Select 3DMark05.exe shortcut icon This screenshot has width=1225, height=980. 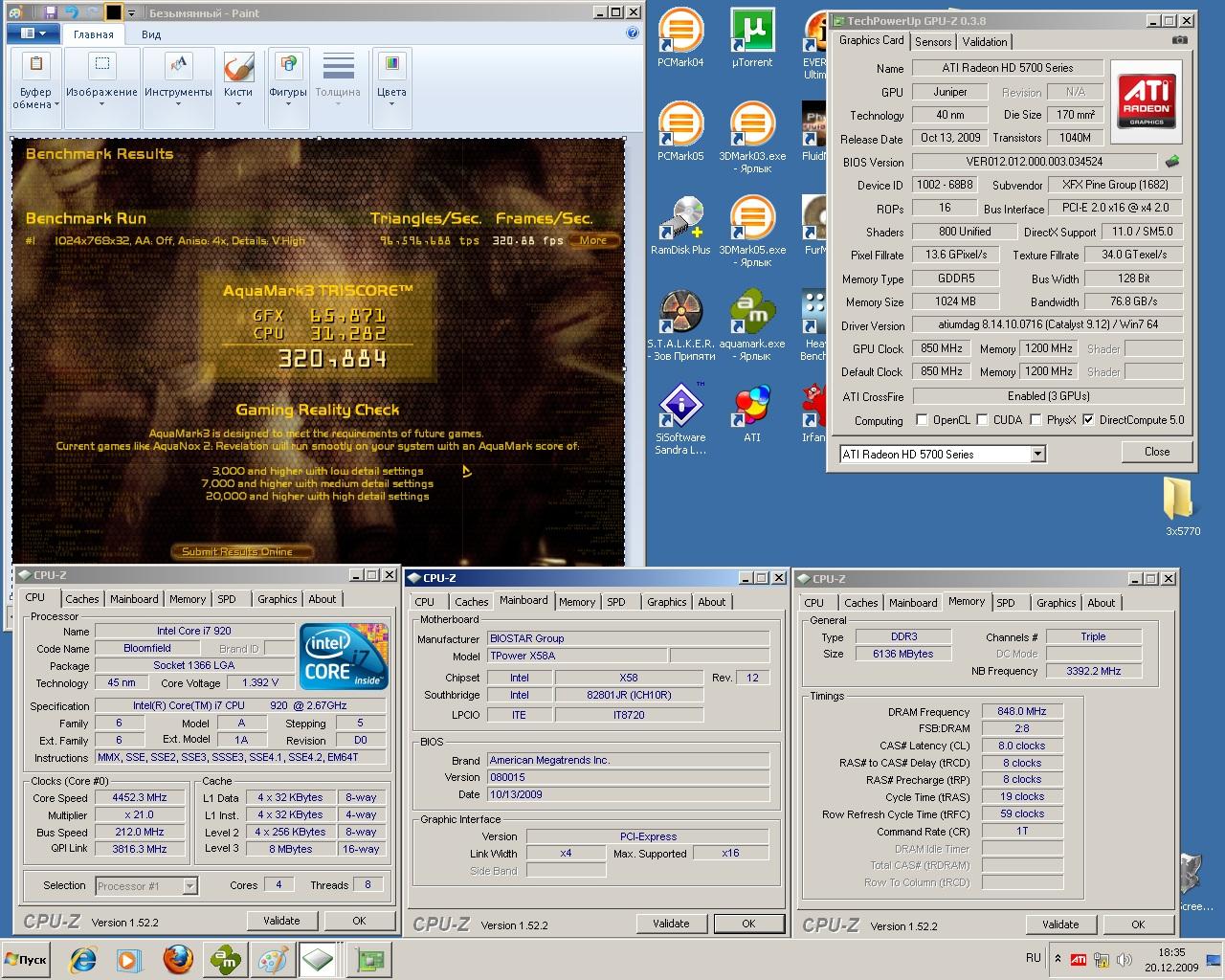[x=752, y=232]
